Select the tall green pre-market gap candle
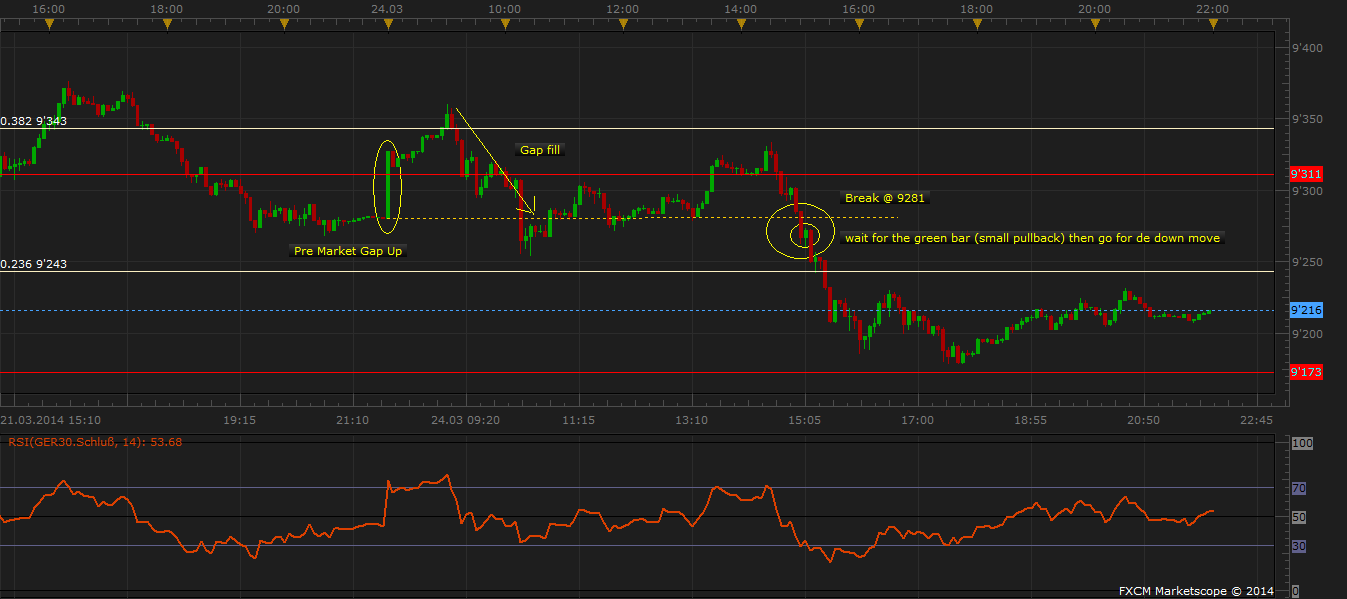The image size is (1347, 599). (388, 185)
